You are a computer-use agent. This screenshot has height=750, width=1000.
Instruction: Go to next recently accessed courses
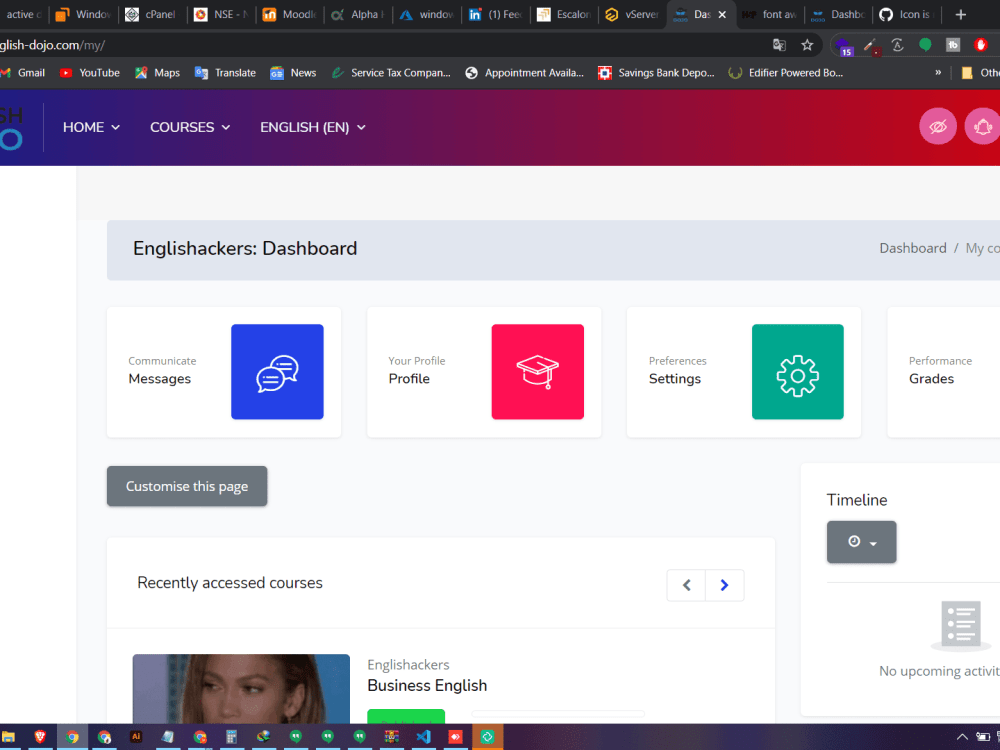pos(724,585)
